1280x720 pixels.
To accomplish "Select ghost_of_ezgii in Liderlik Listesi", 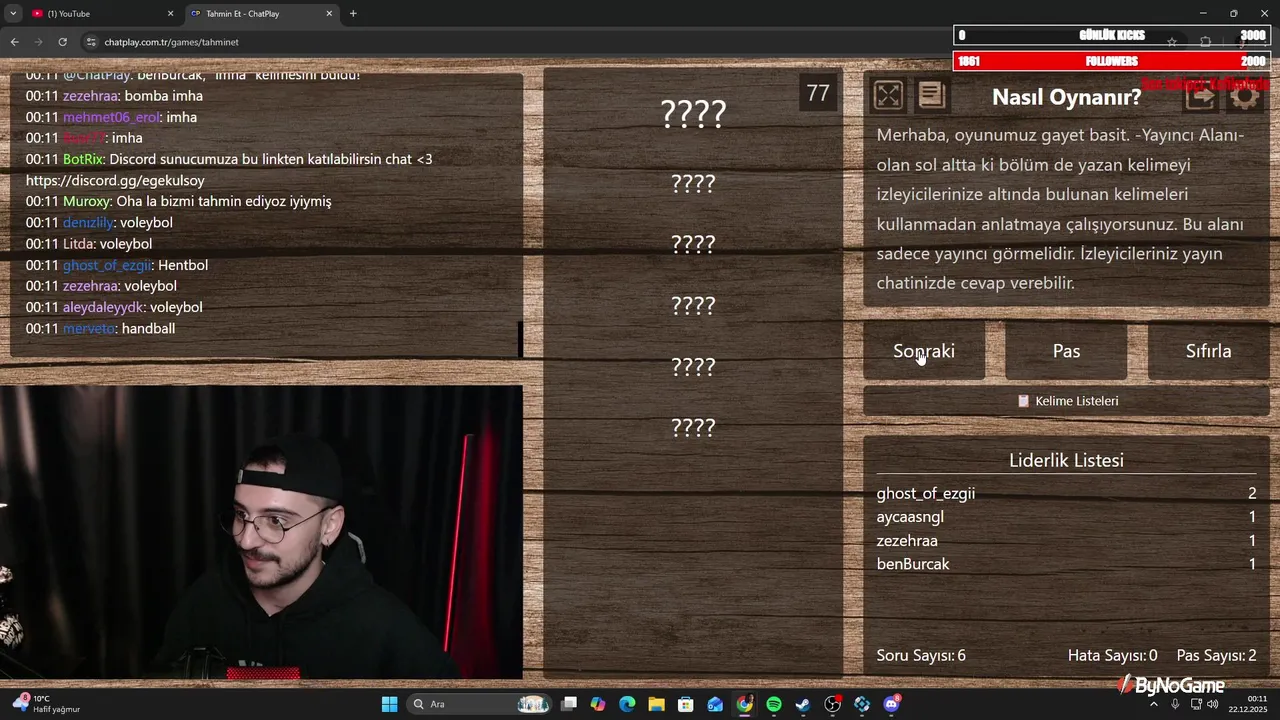I will (1066, 493).
